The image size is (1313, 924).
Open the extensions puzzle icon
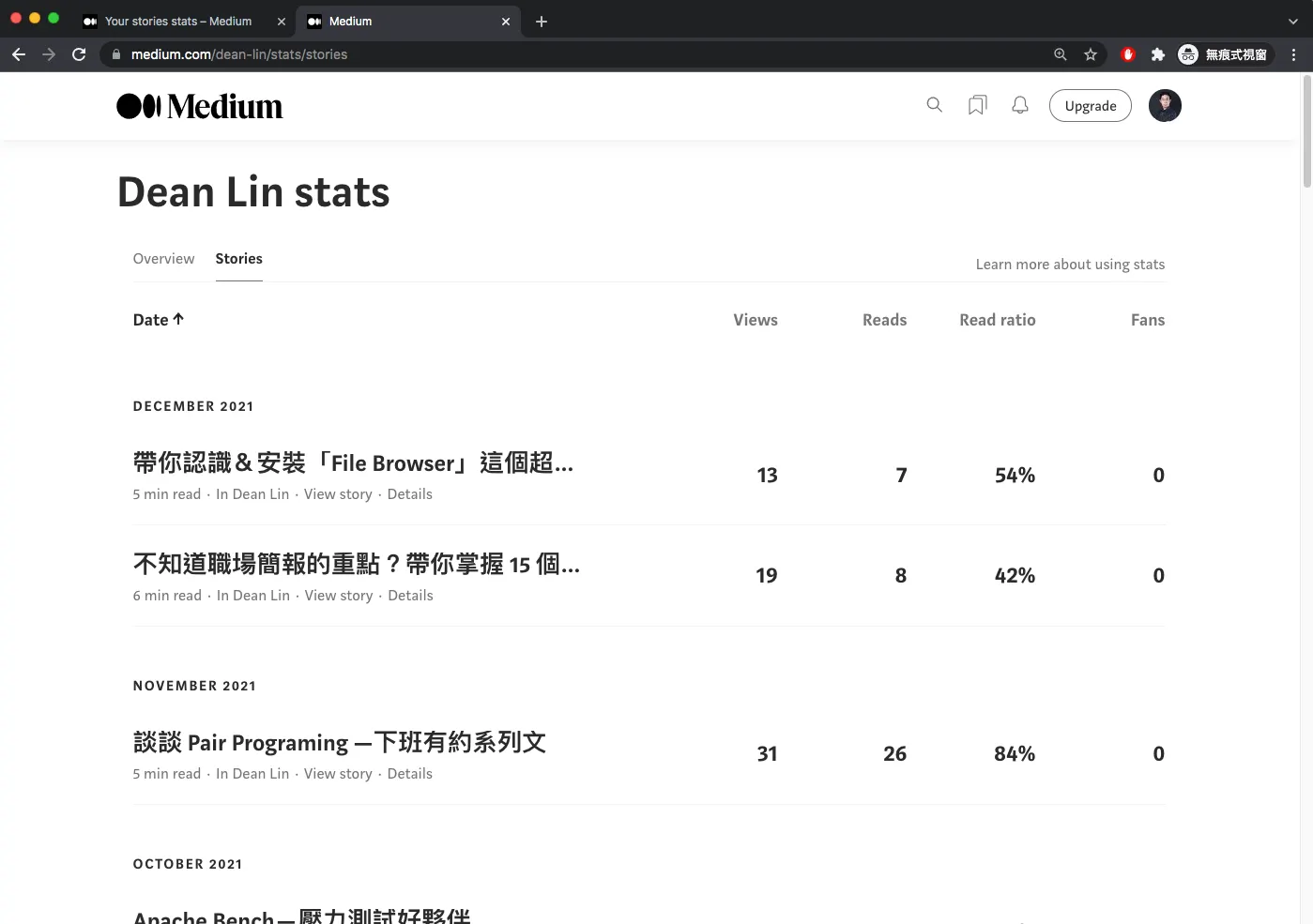tap(1158, 54)
